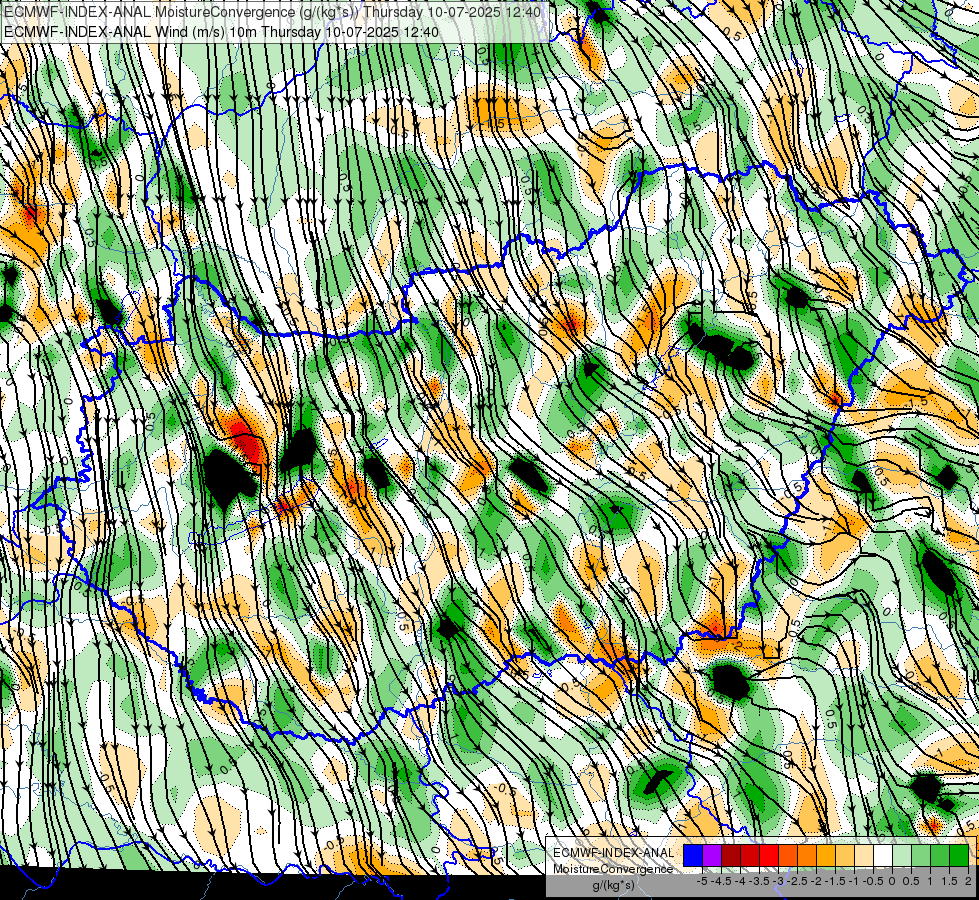Click the -5 legend tick label

point(702,881)
